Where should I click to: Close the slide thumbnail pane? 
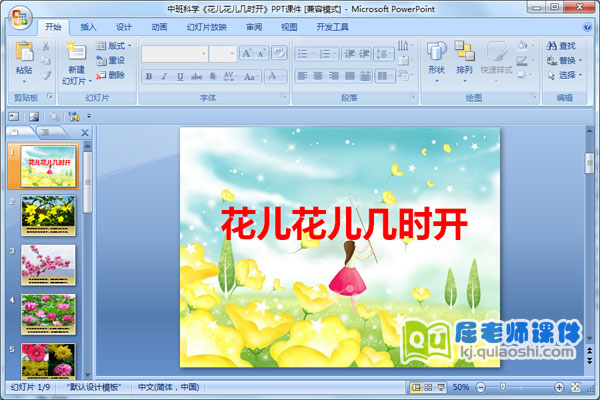(x=85, y=133)
